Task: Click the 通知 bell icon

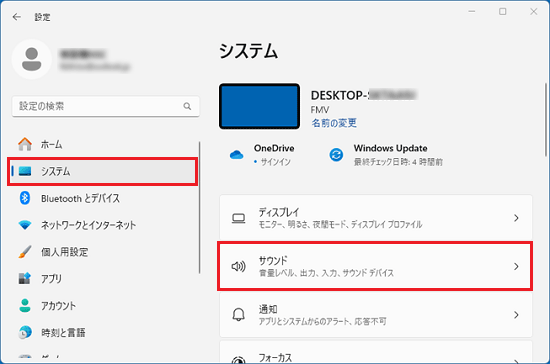Action: click(239, 315)
